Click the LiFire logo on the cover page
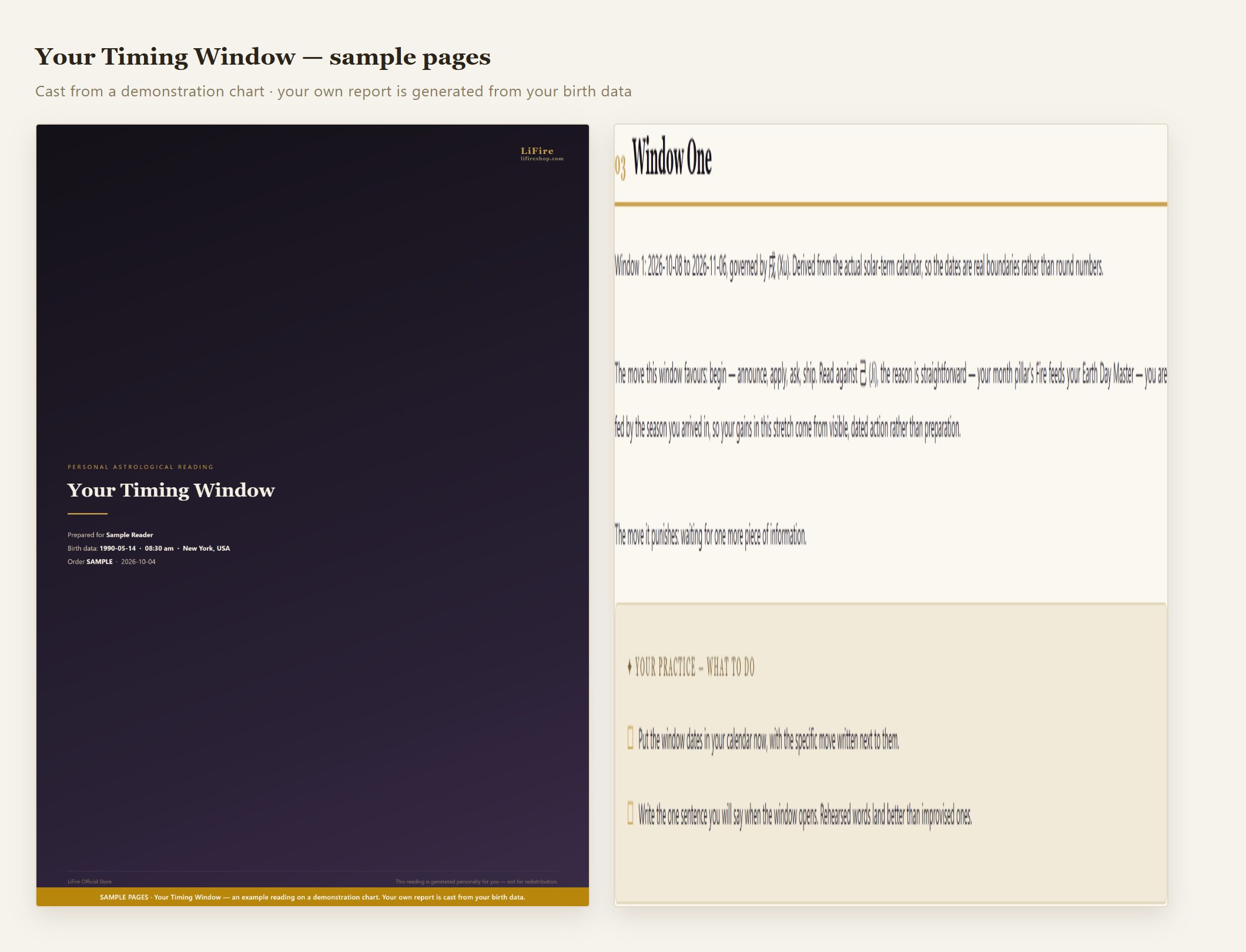This screenshot has width=1246, height=952. [x=542, y=154]
